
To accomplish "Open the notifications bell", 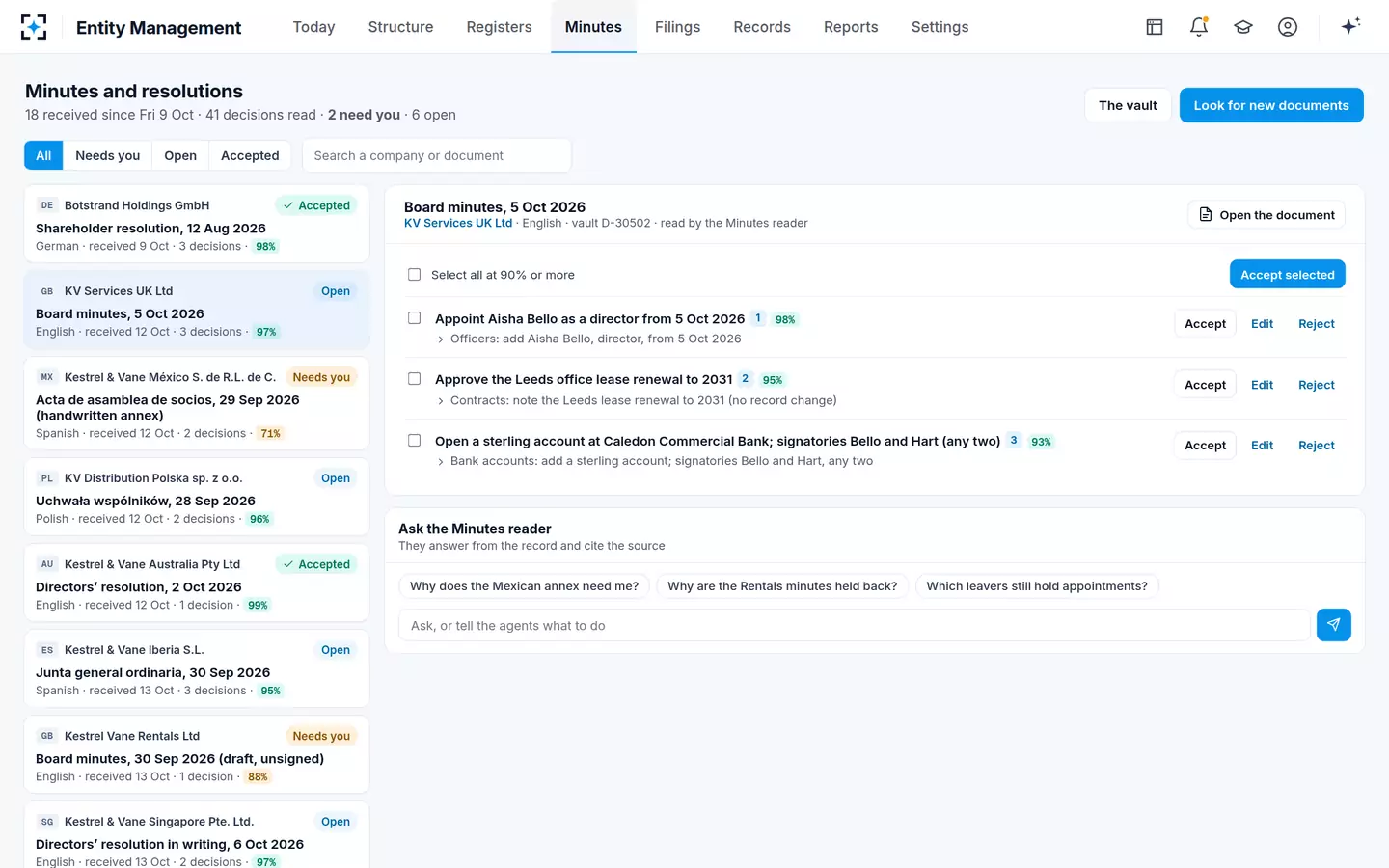I will tap(1199, 27).
